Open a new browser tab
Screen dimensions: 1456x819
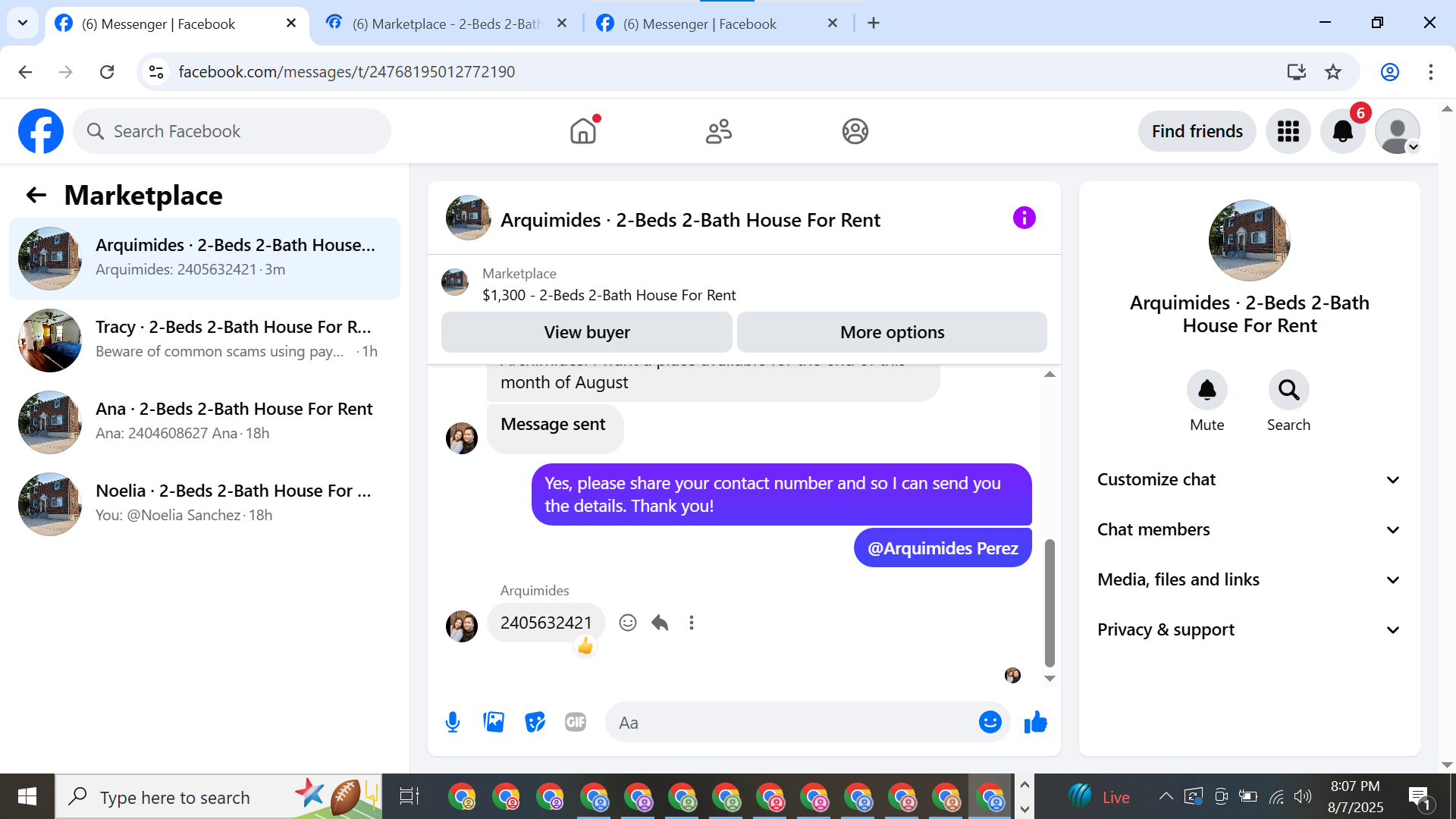point(874,24)
